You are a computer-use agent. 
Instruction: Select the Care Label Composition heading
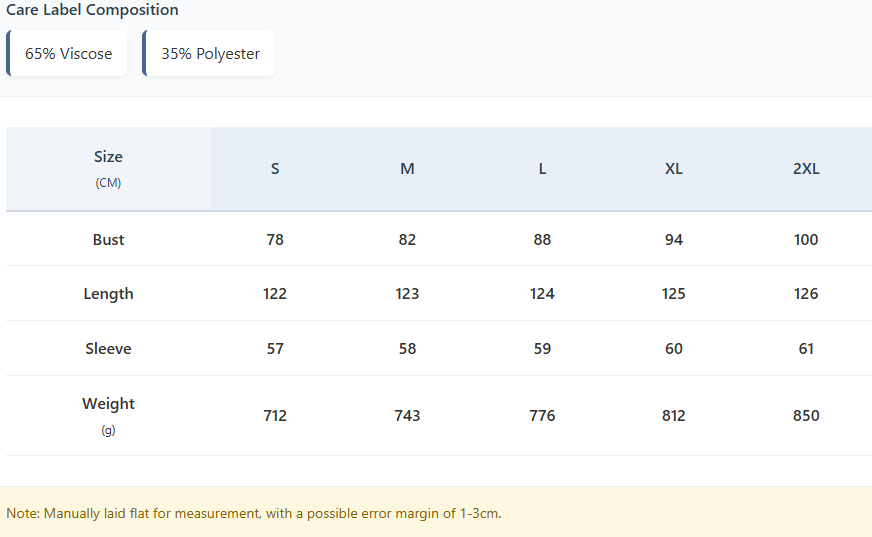pos(92,10)
